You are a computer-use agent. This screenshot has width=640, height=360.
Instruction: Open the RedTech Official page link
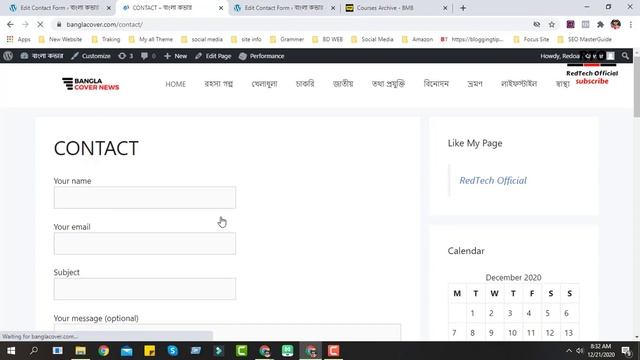493,180
